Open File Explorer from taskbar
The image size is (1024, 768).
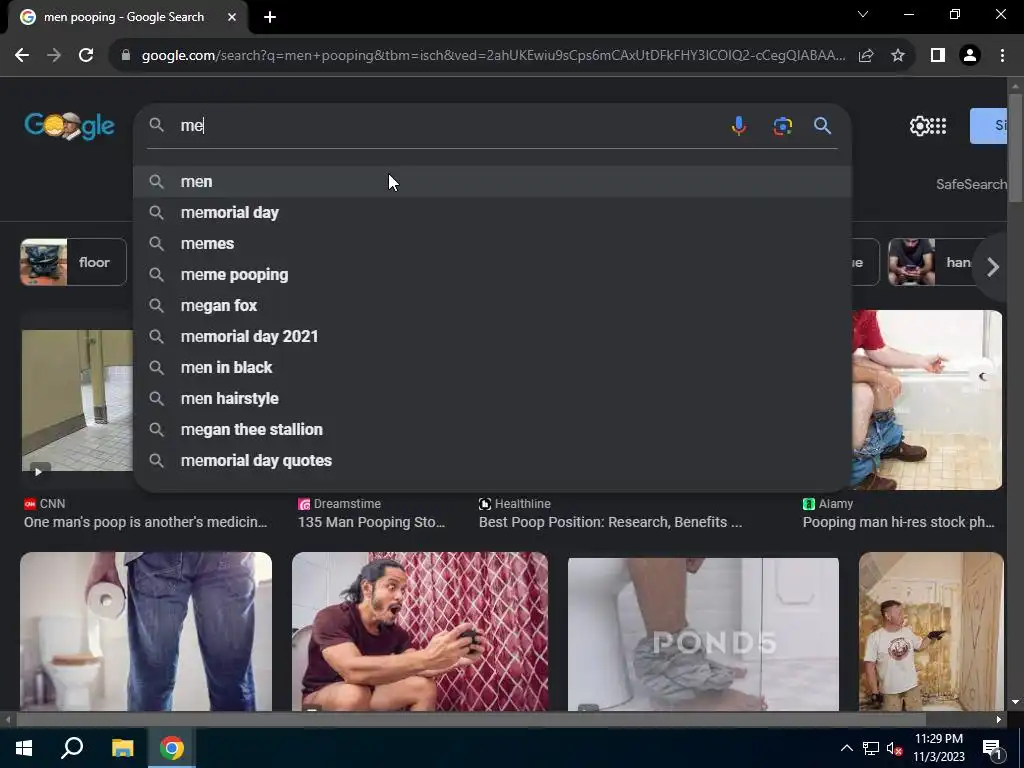coord(122,748)
